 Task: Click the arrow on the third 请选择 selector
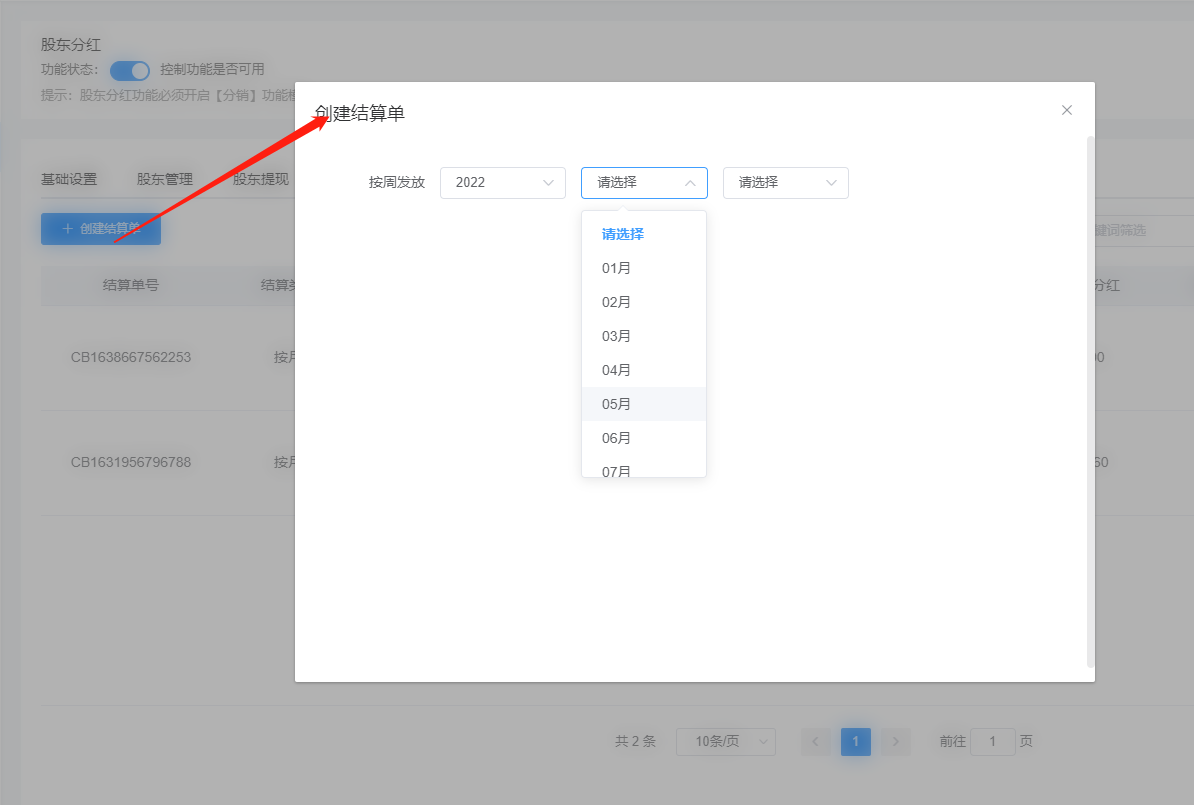coord(831,183)
